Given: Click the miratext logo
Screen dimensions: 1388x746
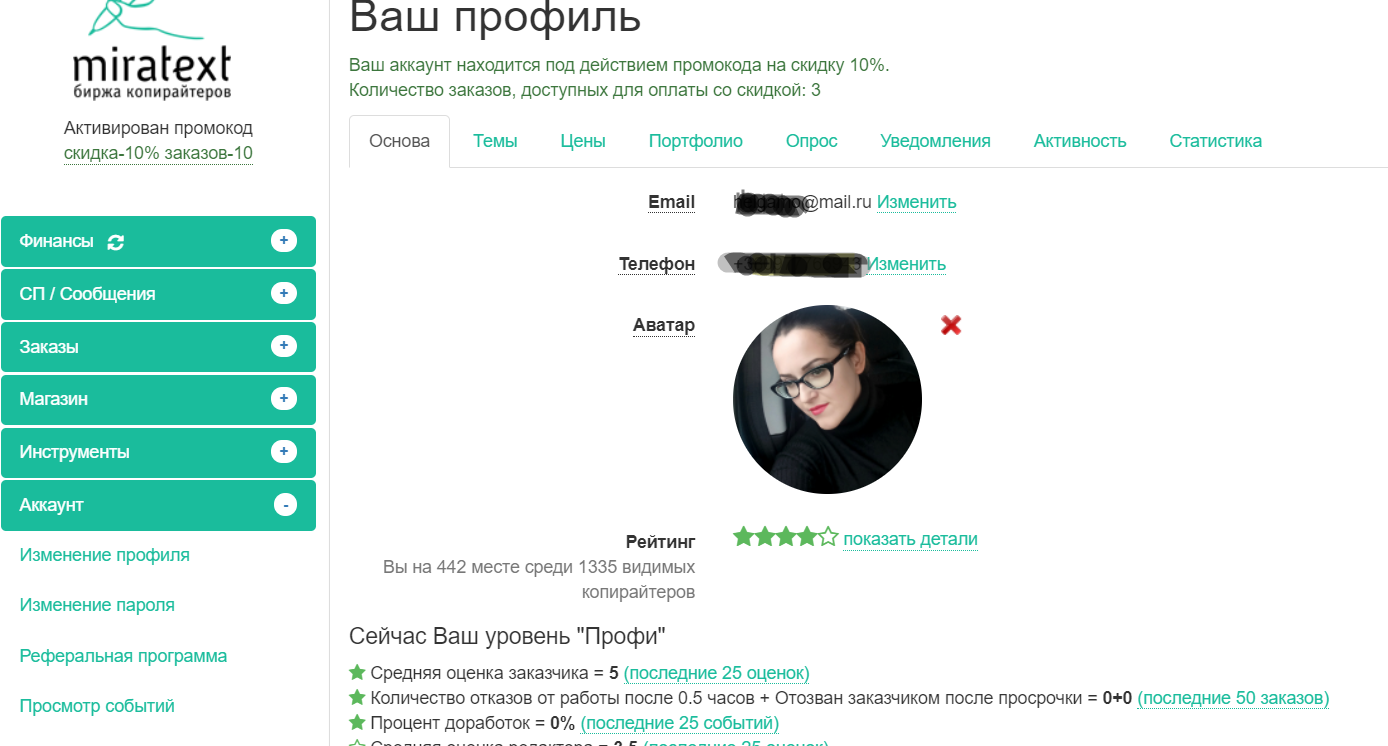Looking at the screenshot, I should coord(152,50).
